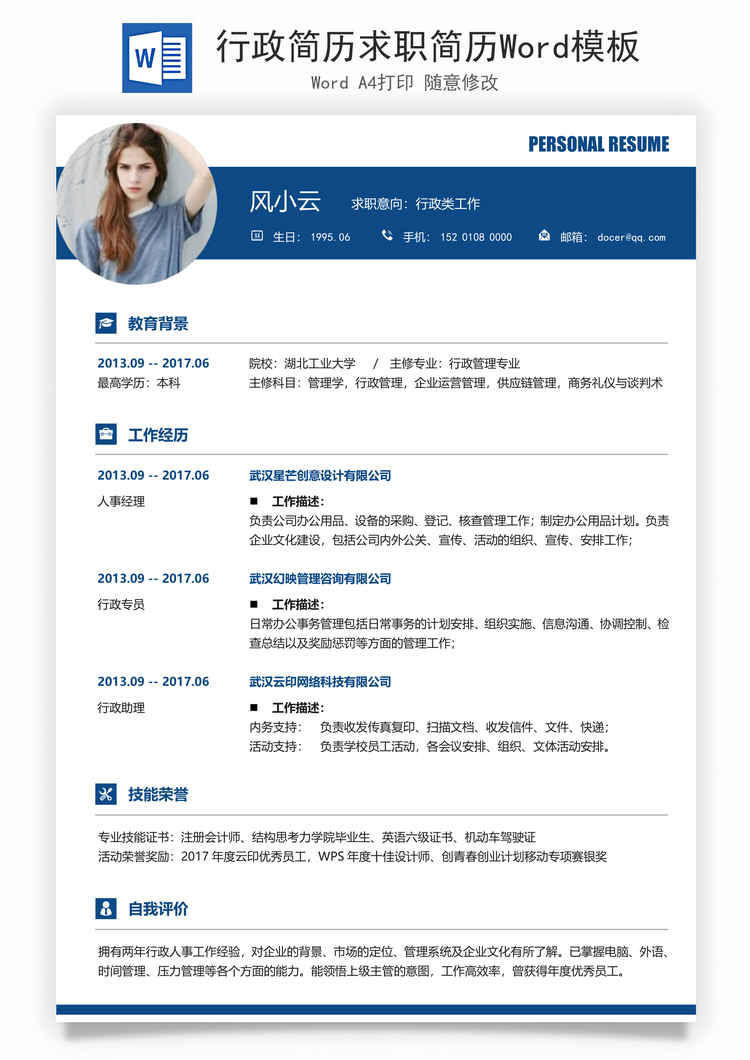Click the line starting 负责公司办公用品
This screenshot has width=750, height=1060.
pyautogui.click(x=459, y=521)
